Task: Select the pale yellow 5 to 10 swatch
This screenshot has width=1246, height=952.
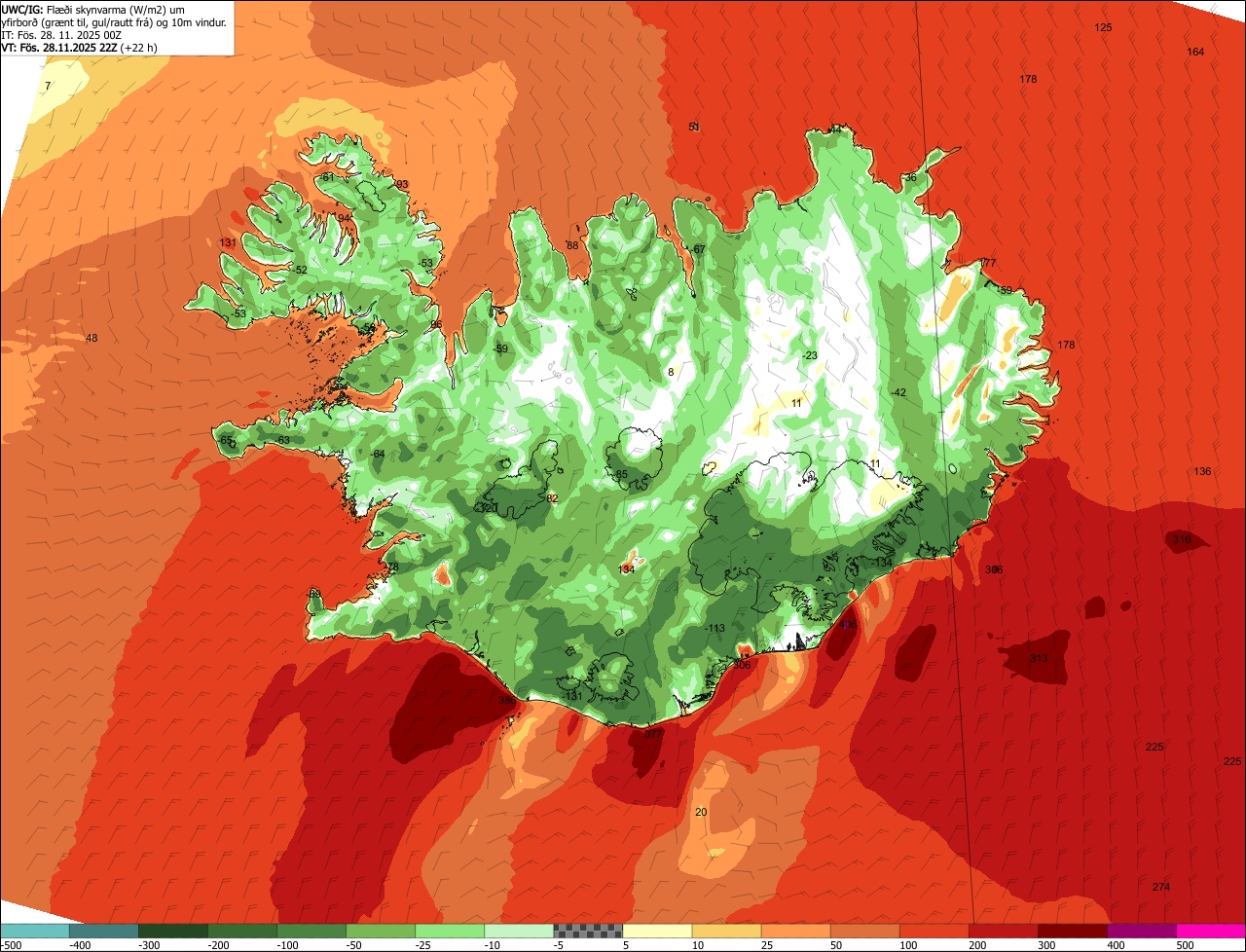Action: click(x=657, y=931)
